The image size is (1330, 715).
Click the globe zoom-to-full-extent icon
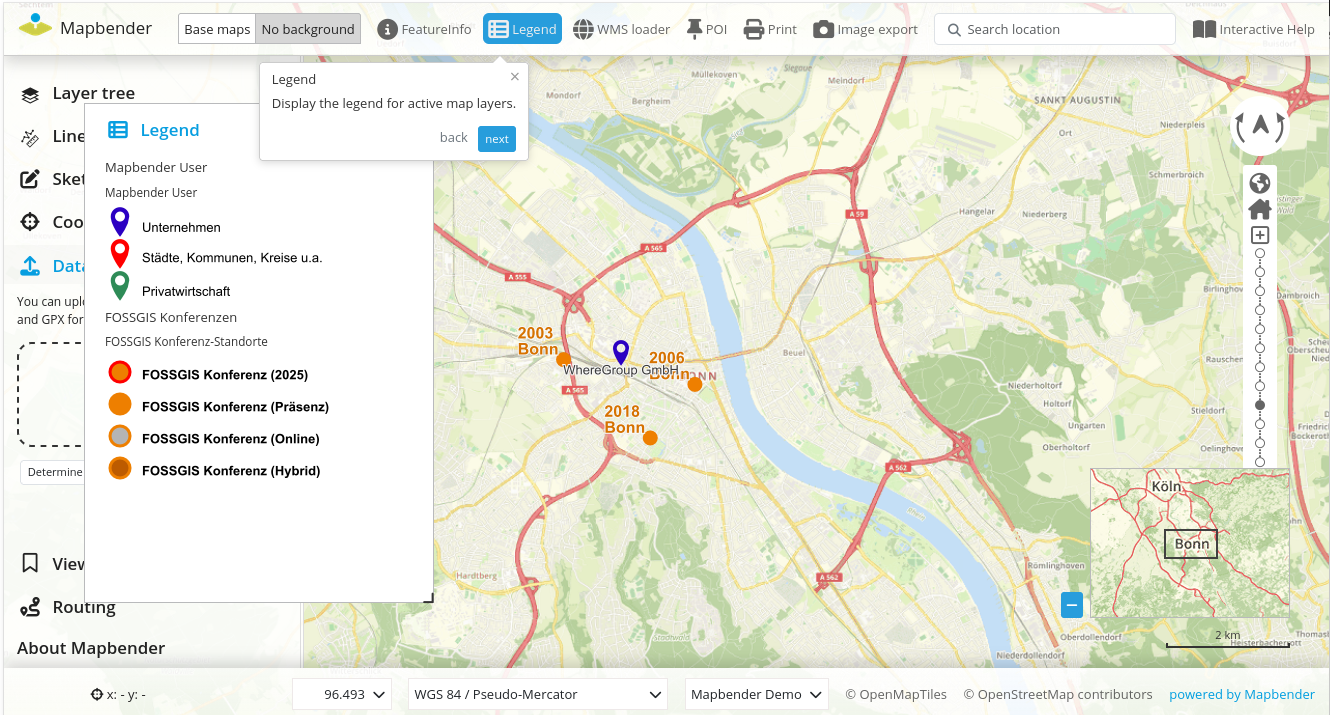point(1259,183)
